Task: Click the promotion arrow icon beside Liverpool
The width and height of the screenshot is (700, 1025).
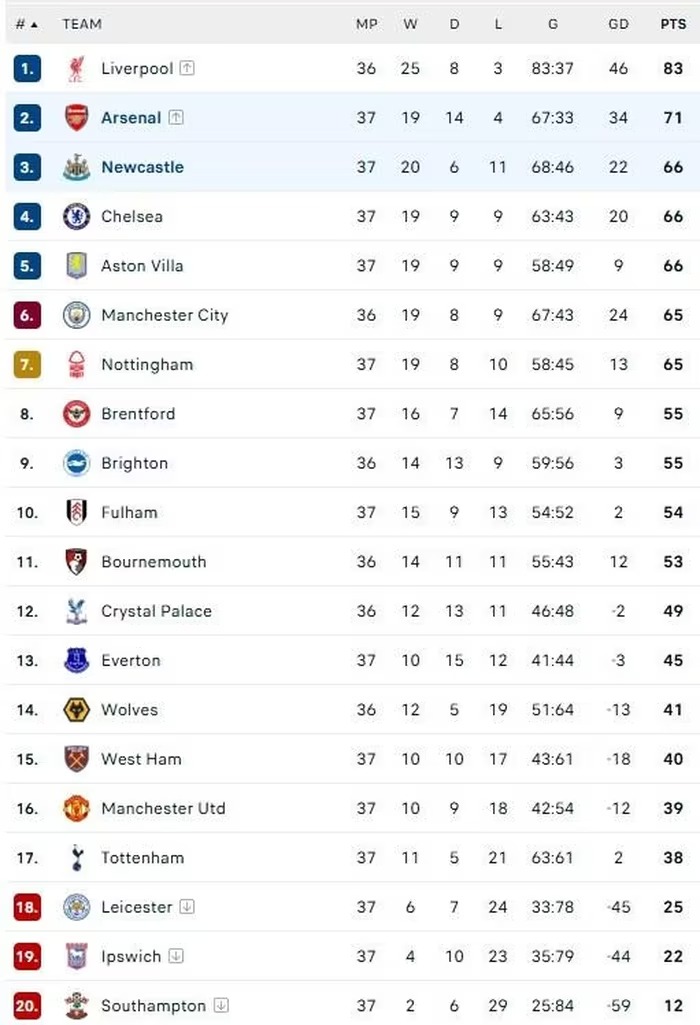Action: 187,67
